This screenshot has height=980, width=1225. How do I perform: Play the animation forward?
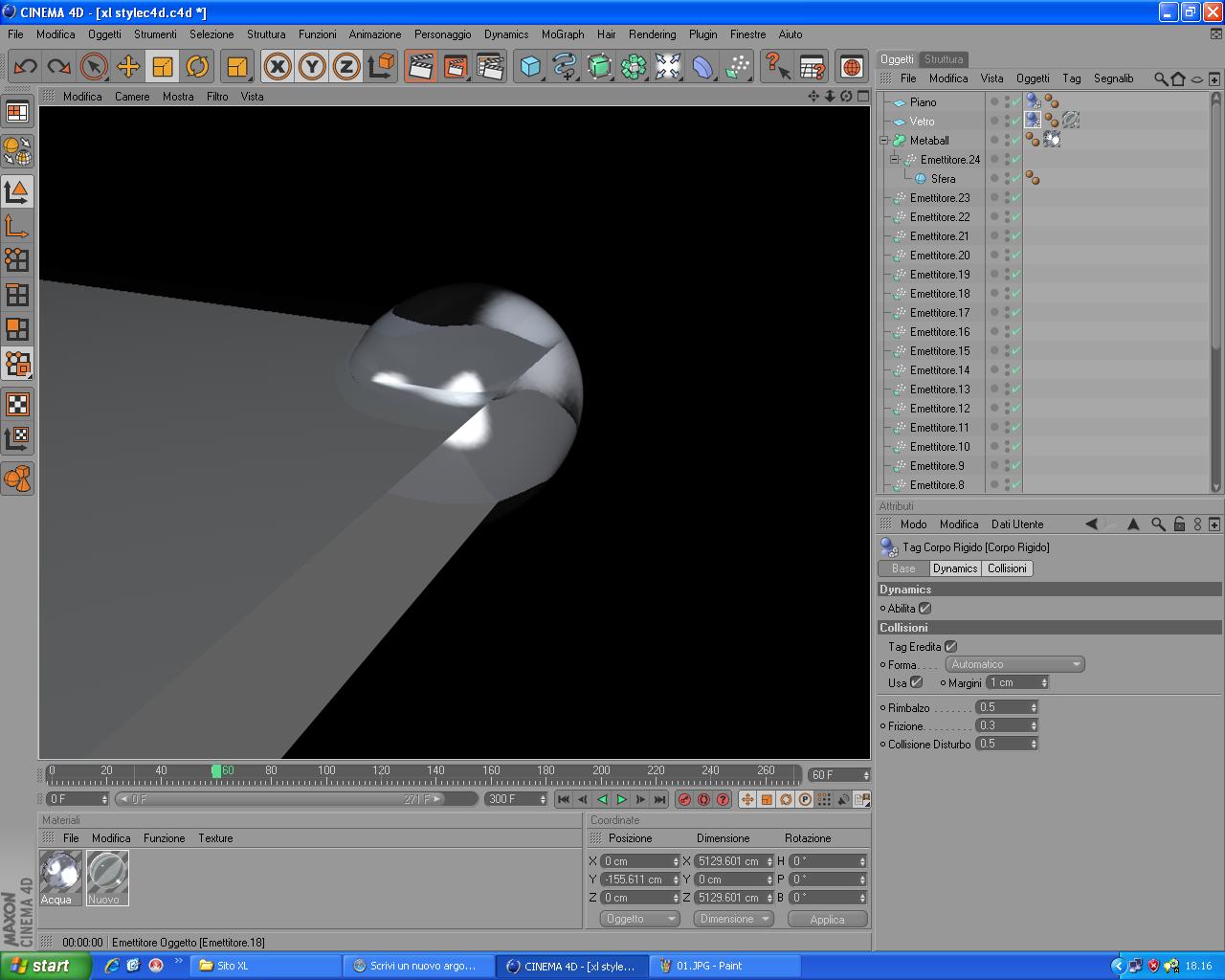tap(621, 799)
